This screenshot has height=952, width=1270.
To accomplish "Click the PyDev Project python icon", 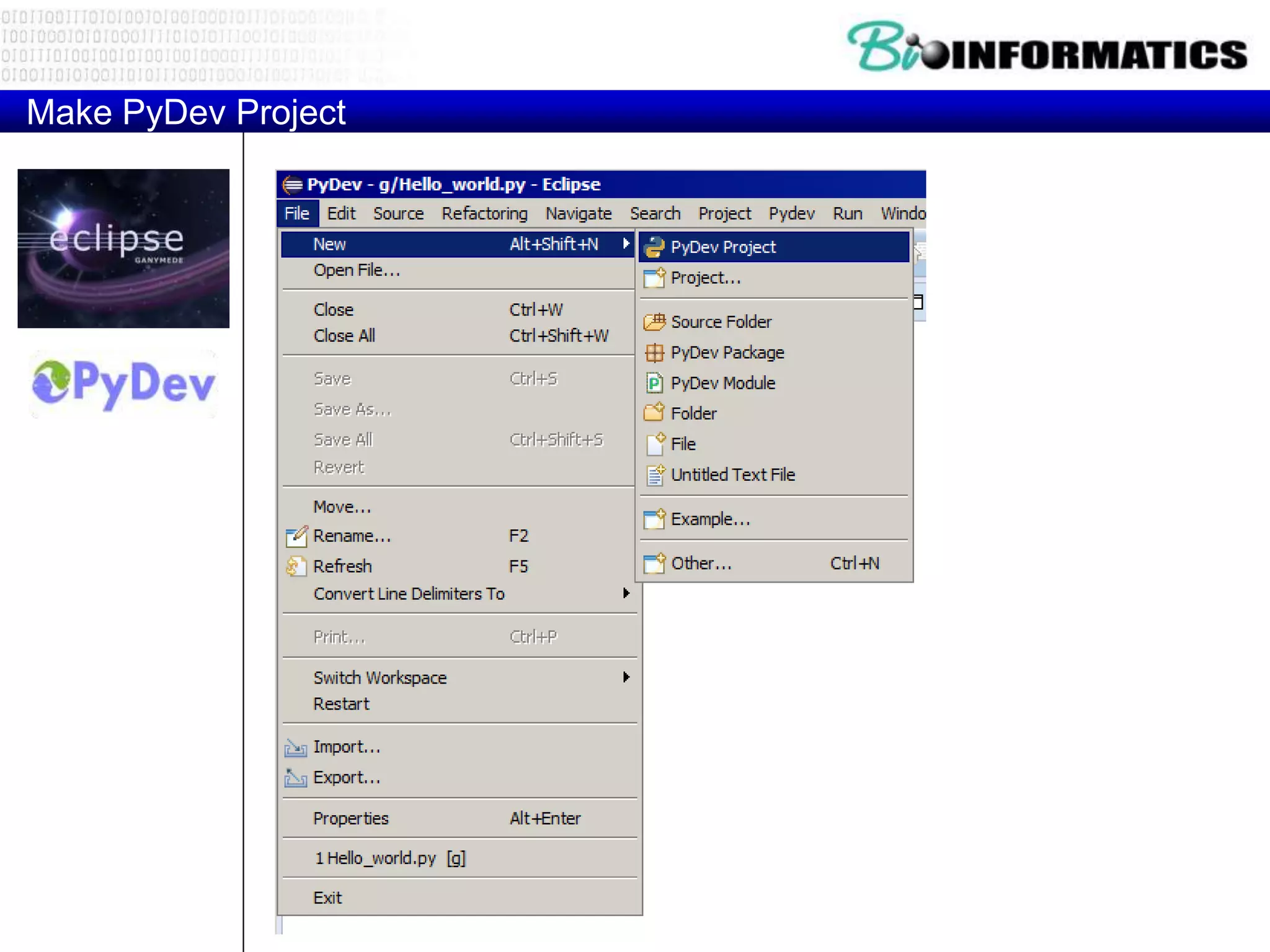I will 654,247.
